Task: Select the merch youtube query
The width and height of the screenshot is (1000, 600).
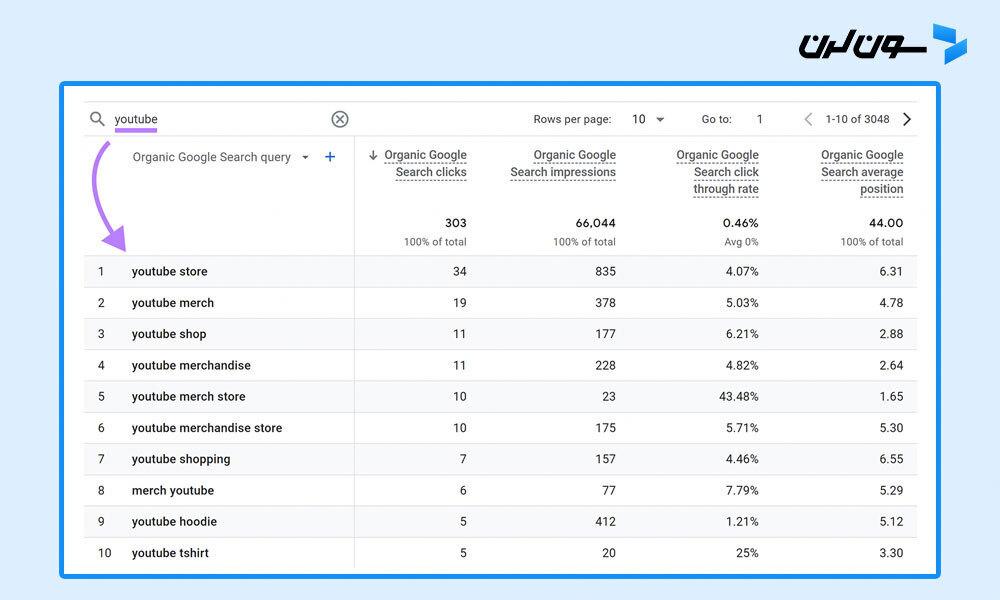Action: pos(173,490)
